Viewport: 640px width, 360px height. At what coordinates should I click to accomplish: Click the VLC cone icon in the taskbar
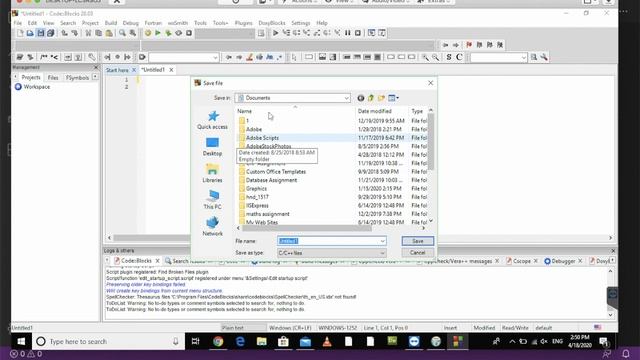pyautogui.click(x=327, y=341)
